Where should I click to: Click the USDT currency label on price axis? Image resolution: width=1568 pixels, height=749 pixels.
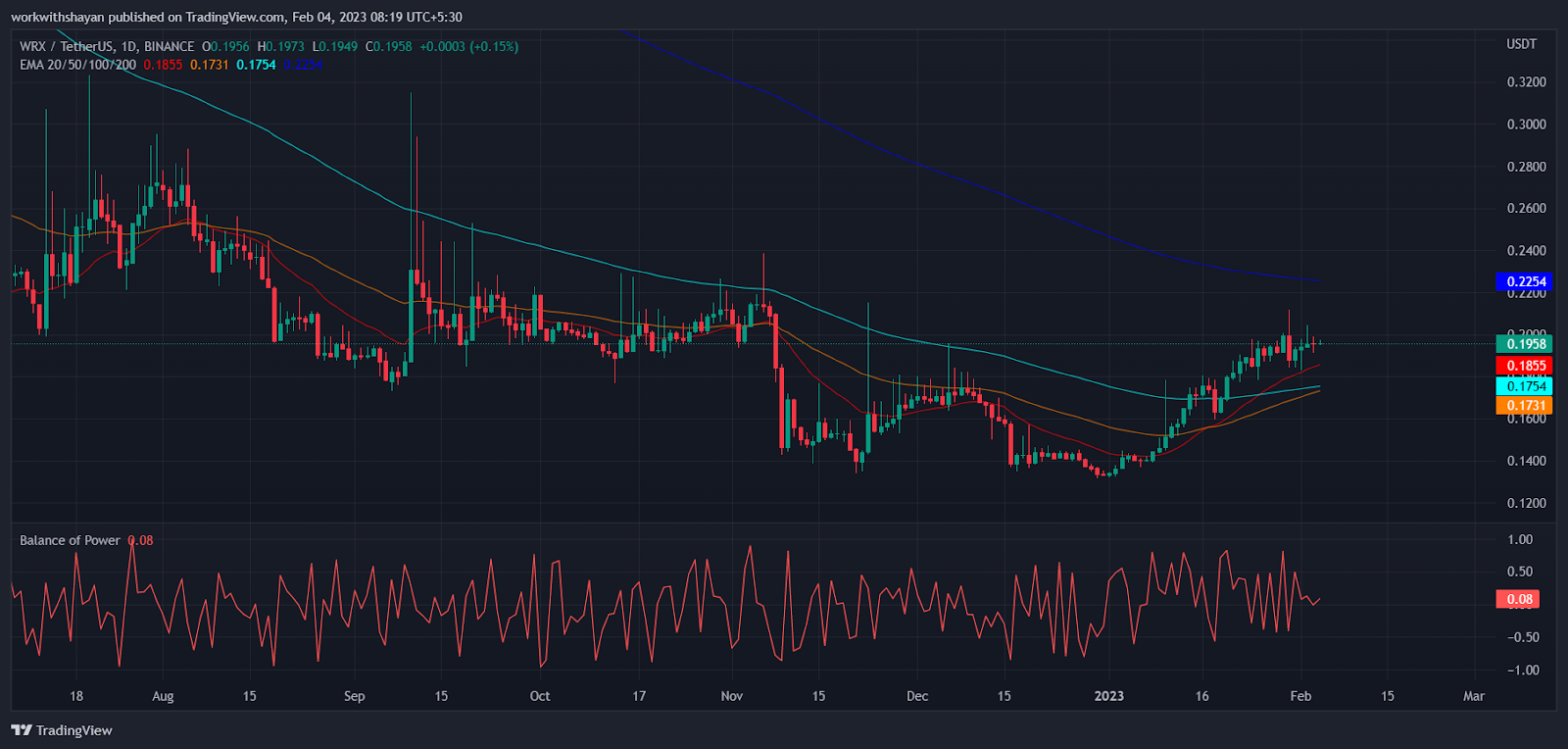coord(1521,44)
